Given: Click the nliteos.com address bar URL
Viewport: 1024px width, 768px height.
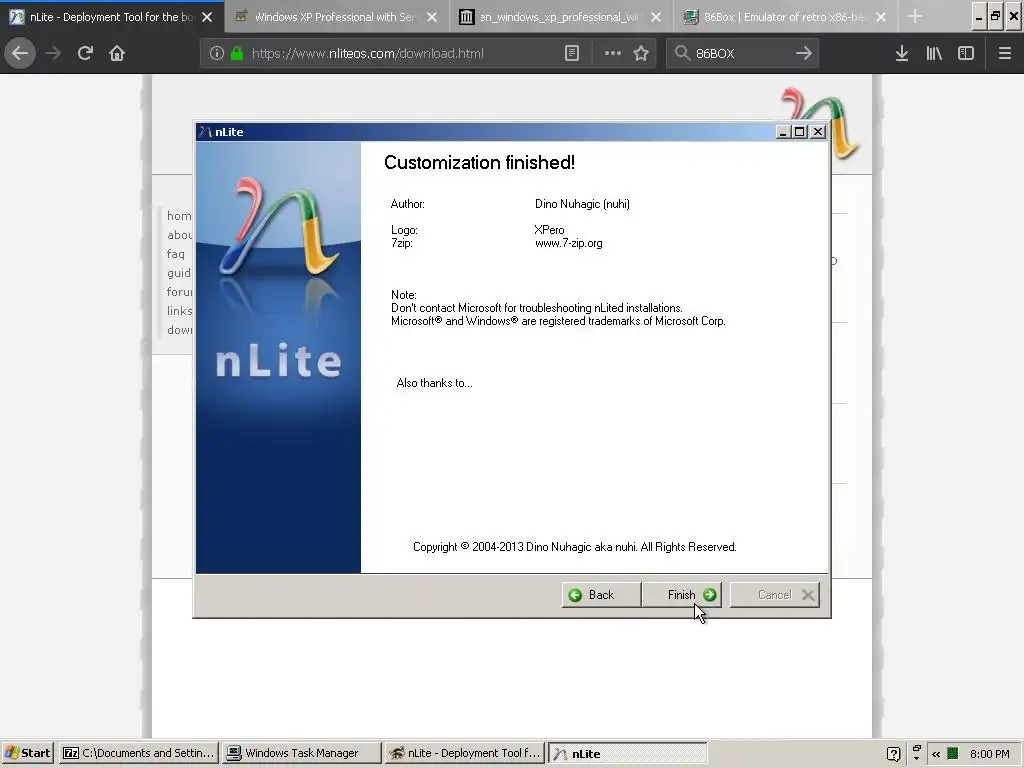Looking at the screenshot, I should 367,54.
